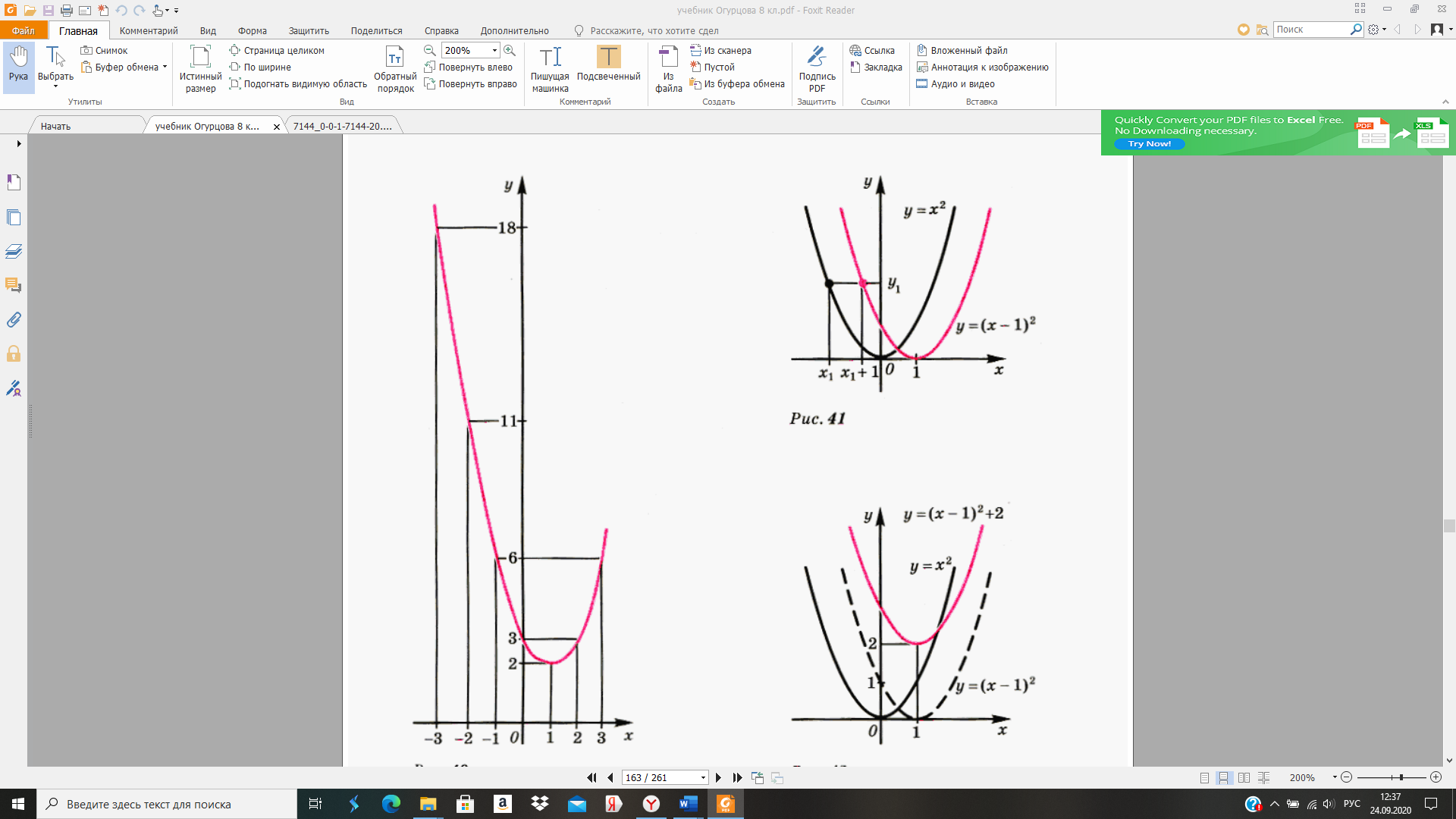The image size is (1456, 819).
Task: Create PDF Из сканера
Action: (720, 50)
